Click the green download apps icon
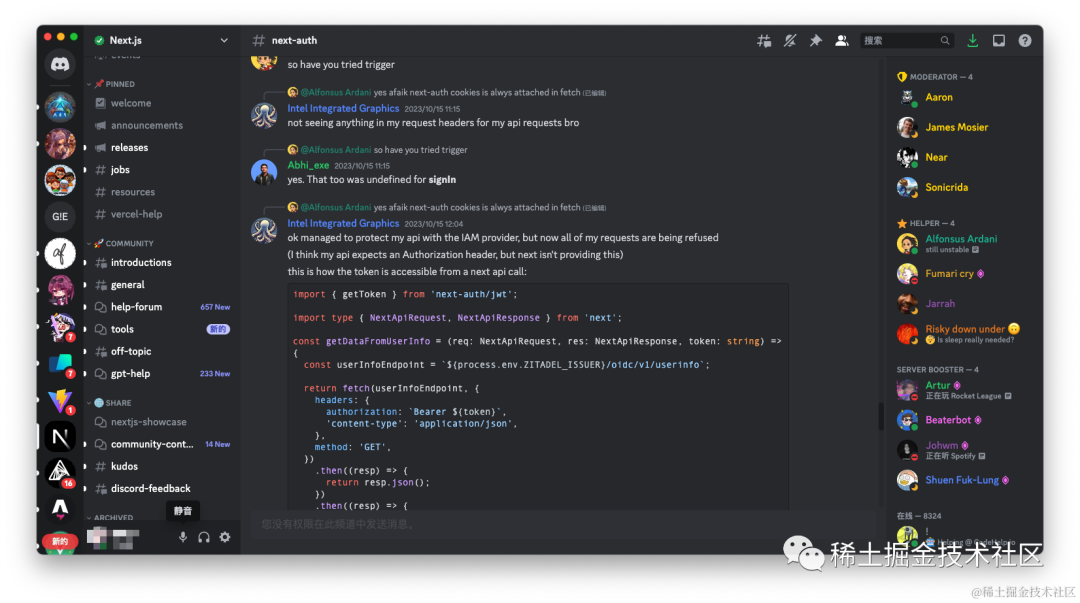 [973, 41]
